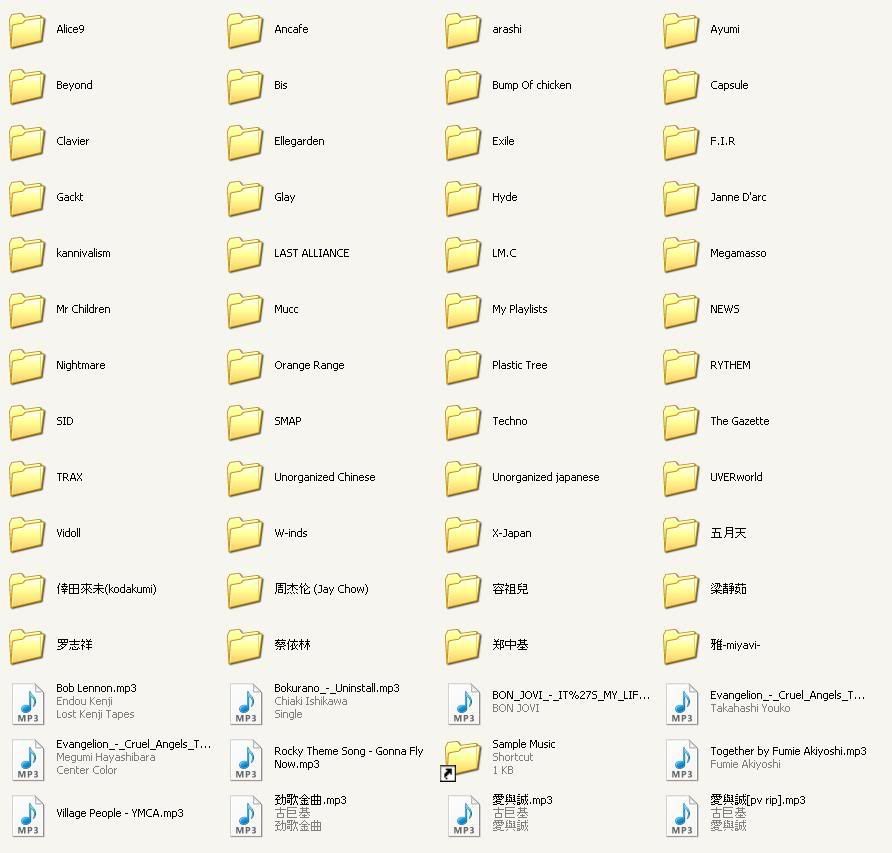Screen dimensions: 892x853
Task: Click the Sample Music shortcut icon
Action: 461,760
